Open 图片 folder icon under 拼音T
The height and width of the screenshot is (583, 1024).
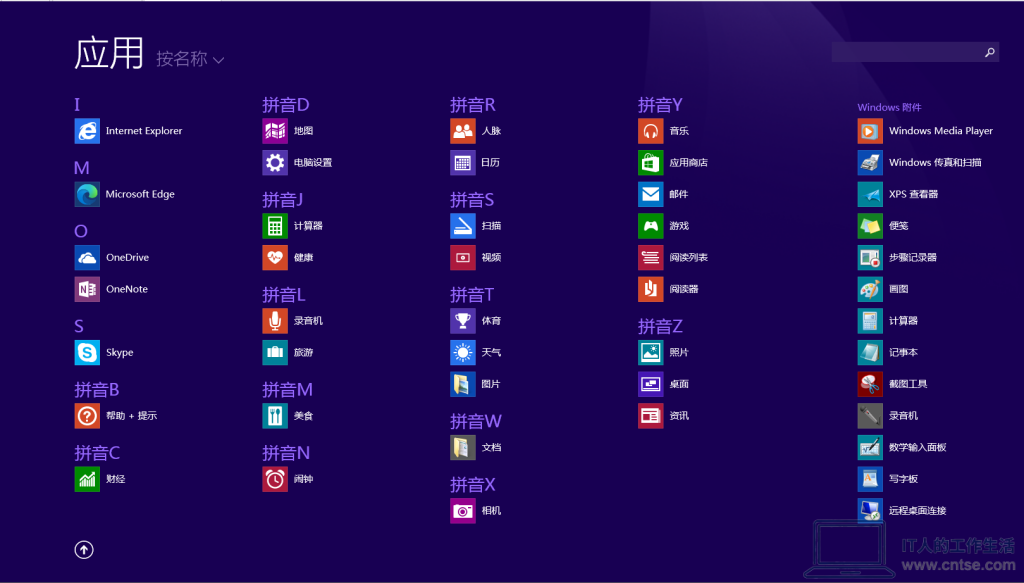tap(462, 385)
